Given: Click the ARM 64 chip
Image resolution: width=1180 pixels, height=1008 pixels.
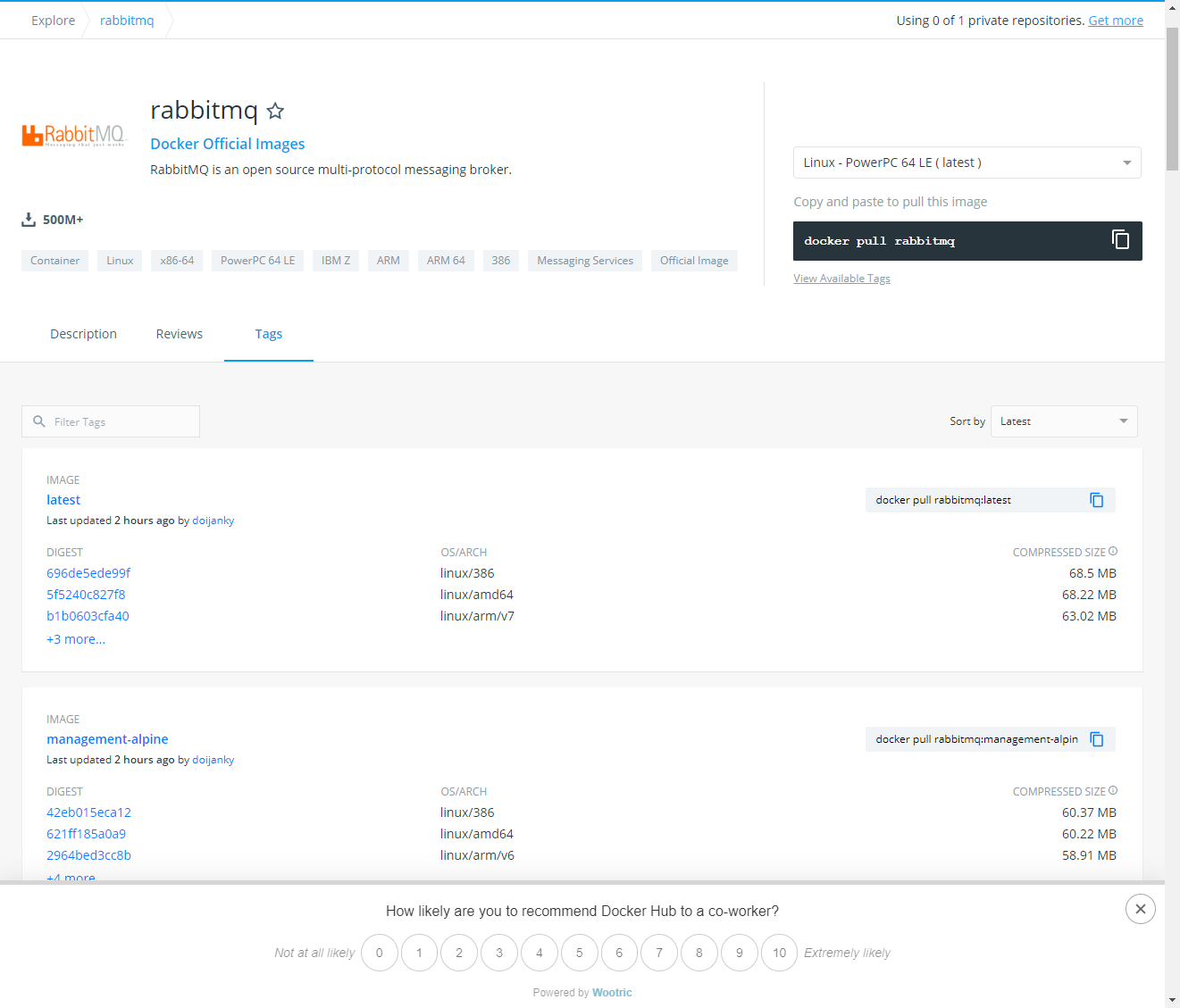Looking at the screenshot, I should click(446, 261).
